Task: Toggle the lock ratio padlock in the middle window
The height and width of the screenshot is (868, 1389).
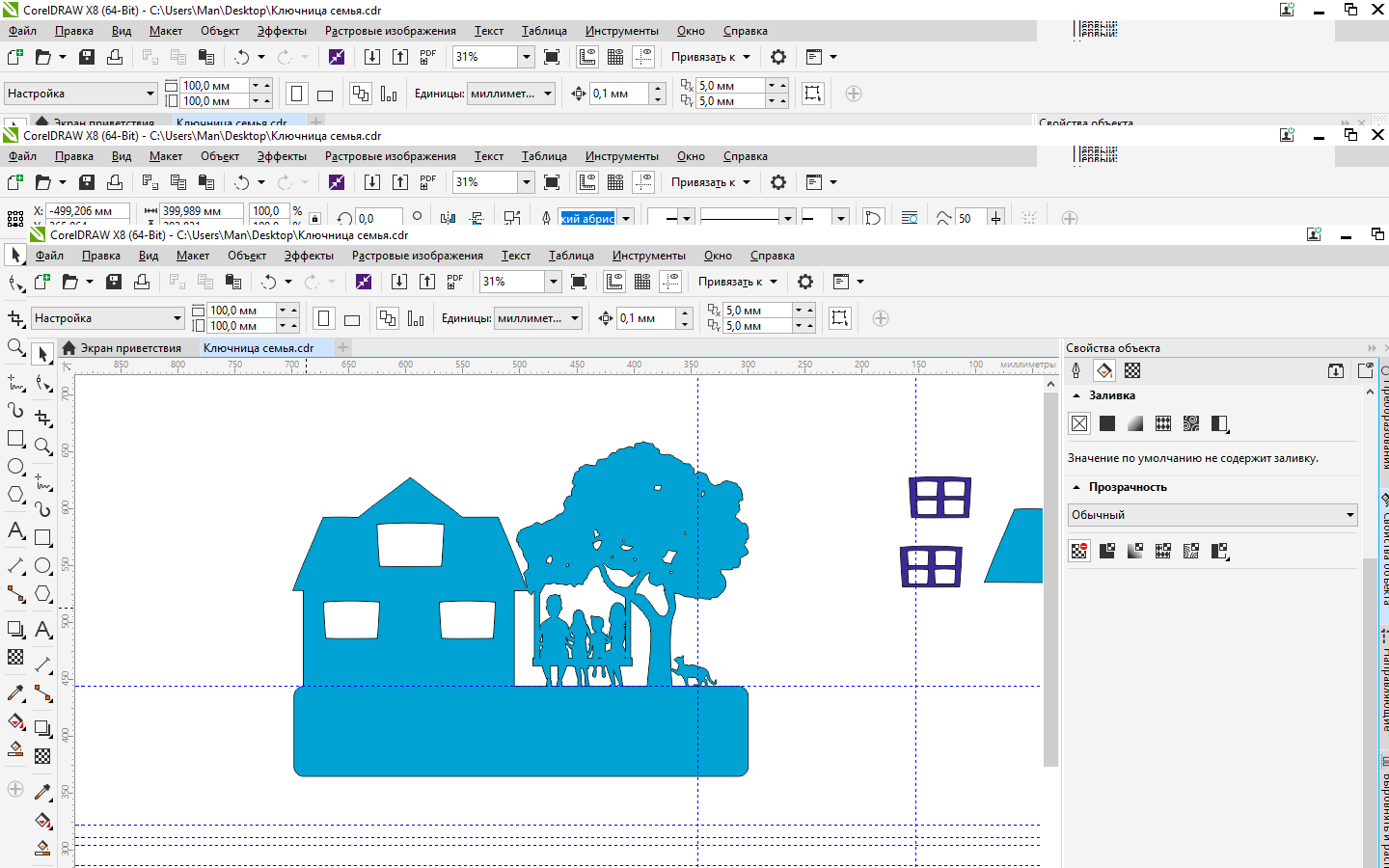Action: pyautogui.click(x=314, y=218)
